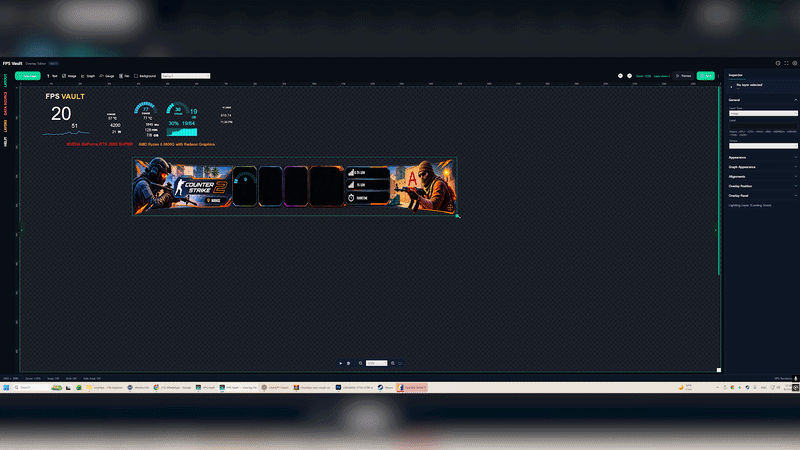Open Windows Start menu

click(6, 388)
